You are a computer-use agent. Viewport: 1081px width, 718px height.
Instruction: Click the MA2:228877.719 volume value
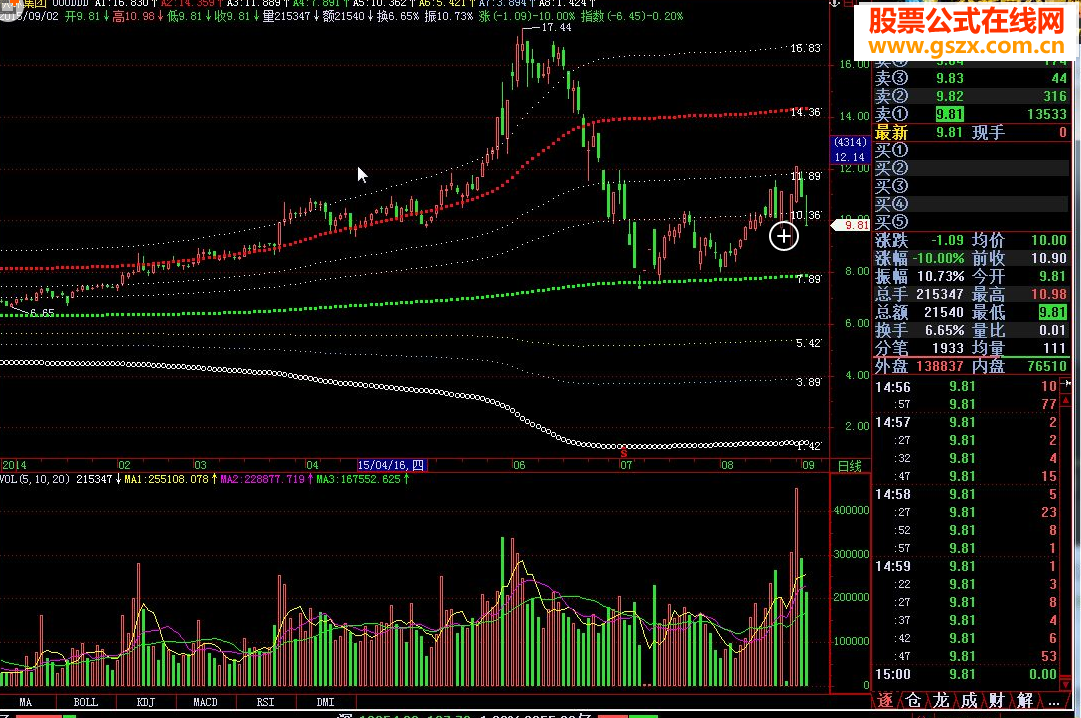click(262, 479)
